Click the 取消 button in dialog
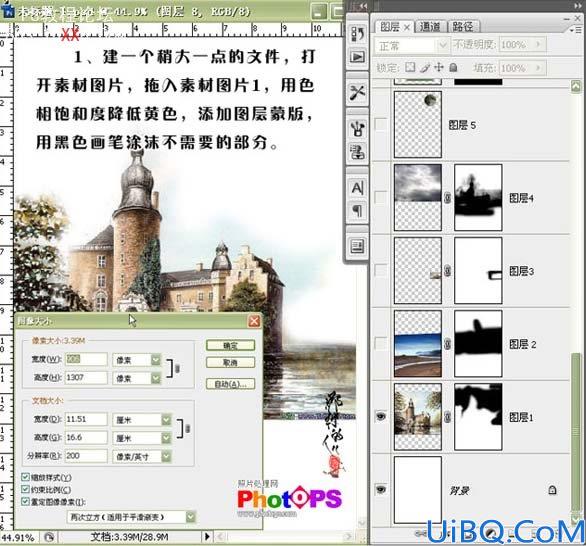586x546 pixels. [230, 363]
